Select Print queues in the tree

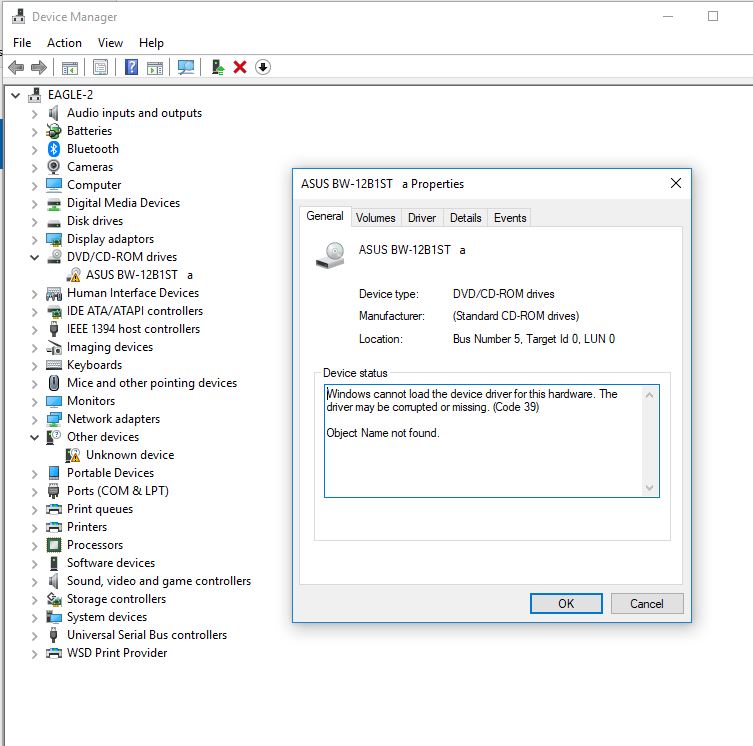click(100, 509)
